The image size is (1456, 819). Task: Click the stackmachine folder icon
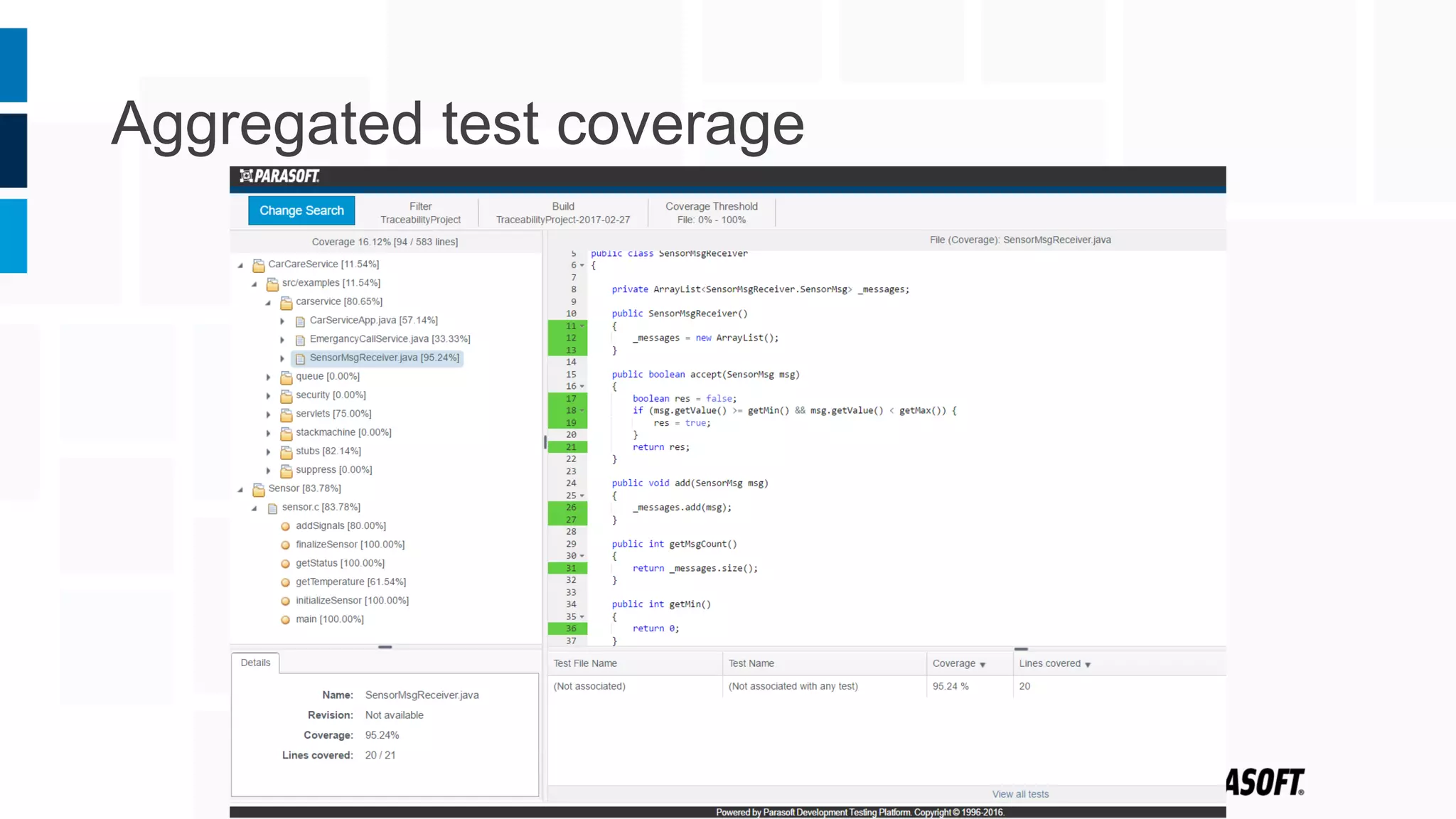point(287,434)
